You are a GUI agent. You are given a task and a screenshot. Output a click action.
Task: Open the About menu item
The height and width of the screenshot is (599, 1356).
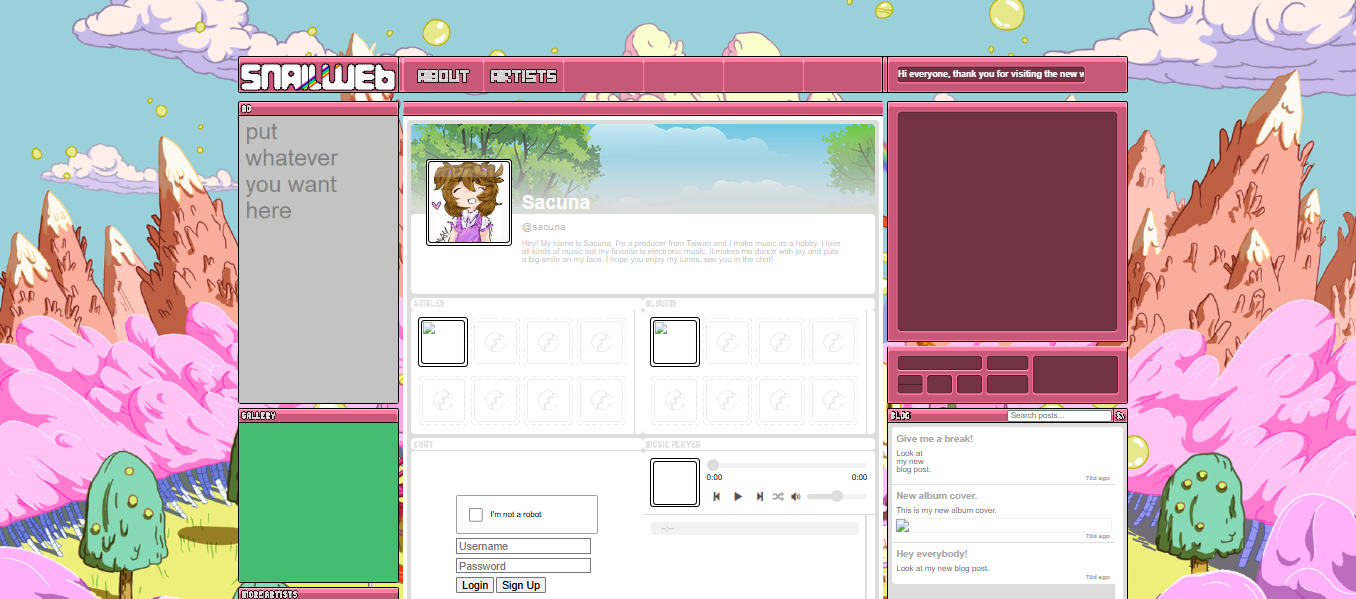[443, 76]
